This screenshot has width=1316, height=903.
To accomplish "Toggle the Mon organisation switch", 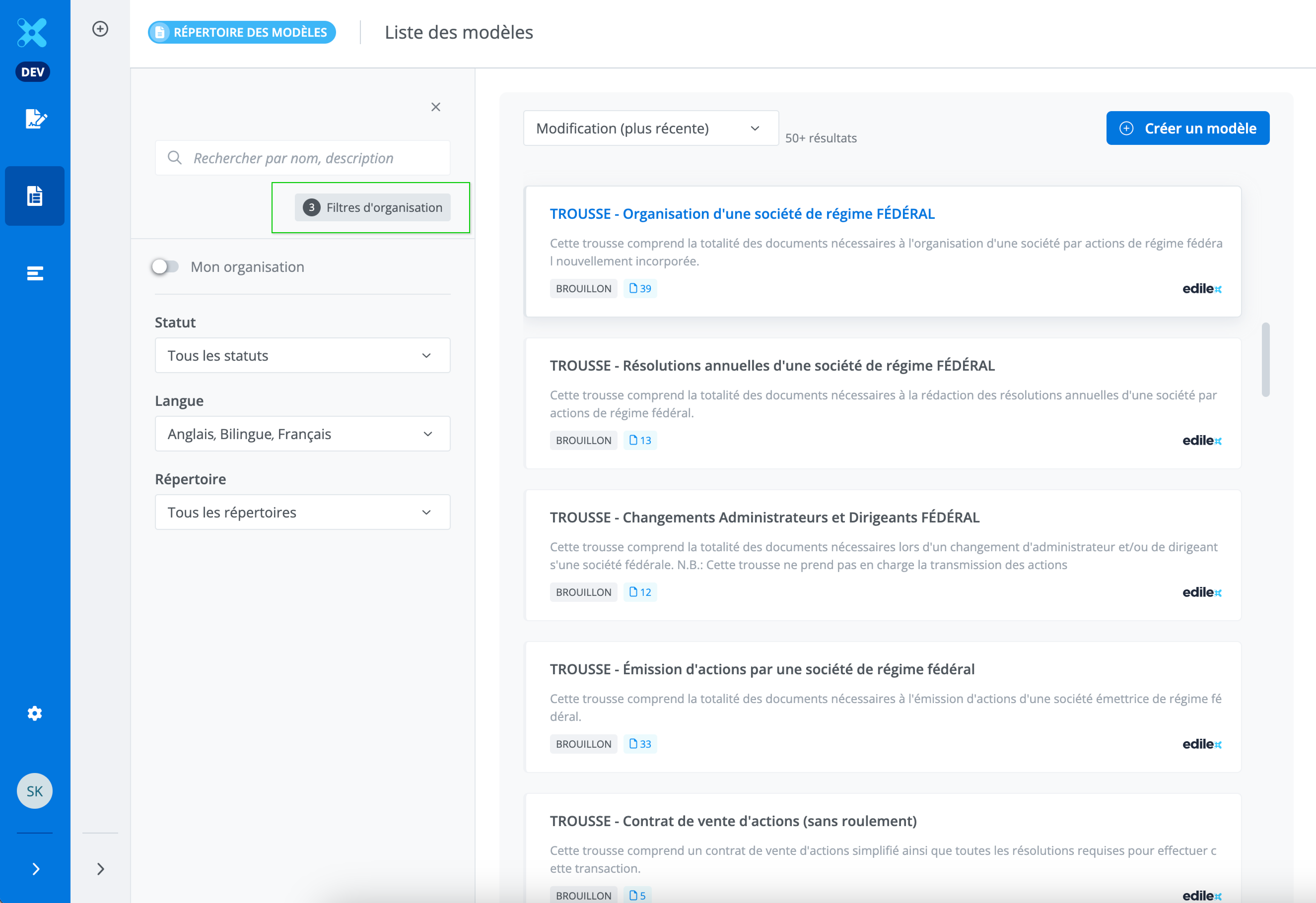I will 165,266.
